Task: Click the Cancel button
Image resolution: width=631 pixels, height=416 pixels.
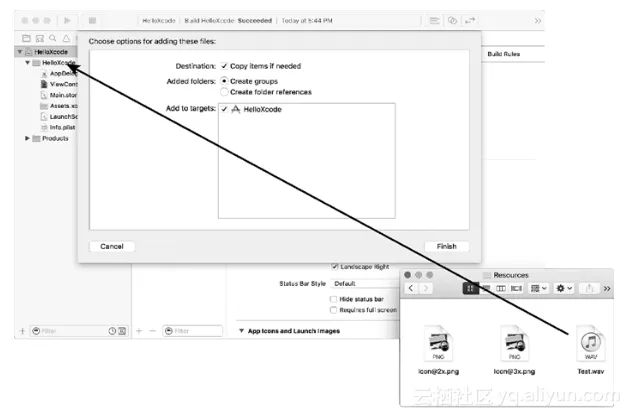Action: (112, 246)
